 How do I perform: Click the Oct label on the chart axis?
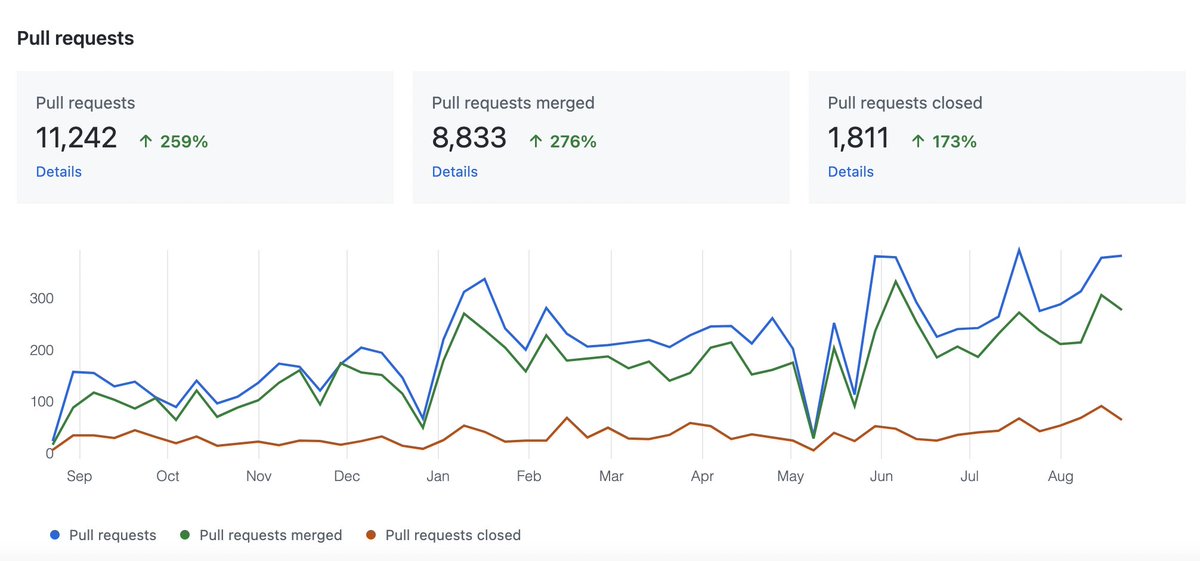168,476
